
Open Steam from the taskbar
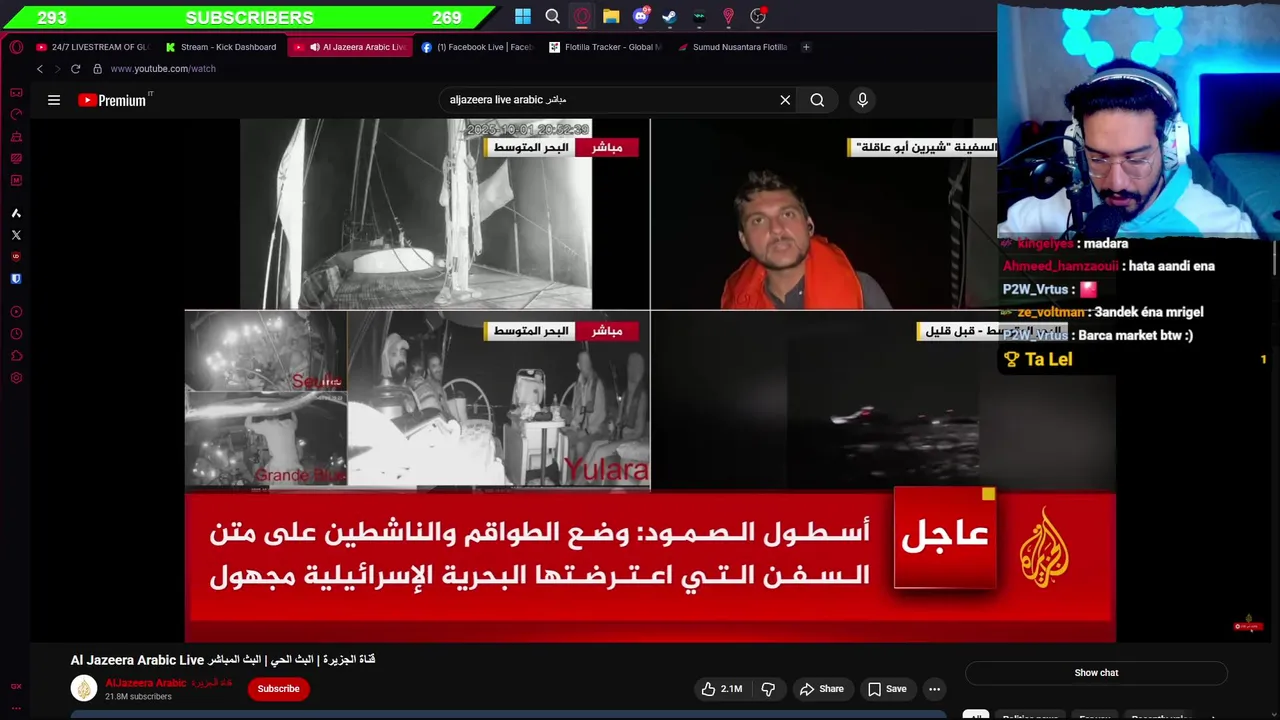tap(670, 16)
